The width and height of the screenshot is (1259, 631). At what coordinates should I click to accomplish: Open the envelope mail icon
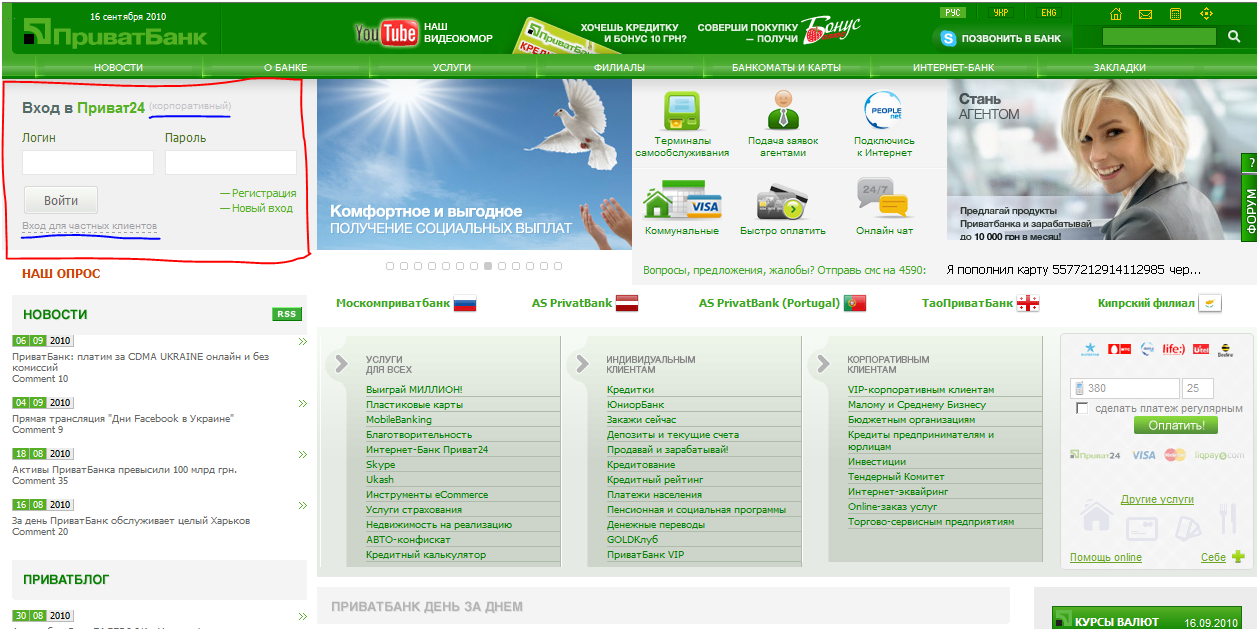1146,14
